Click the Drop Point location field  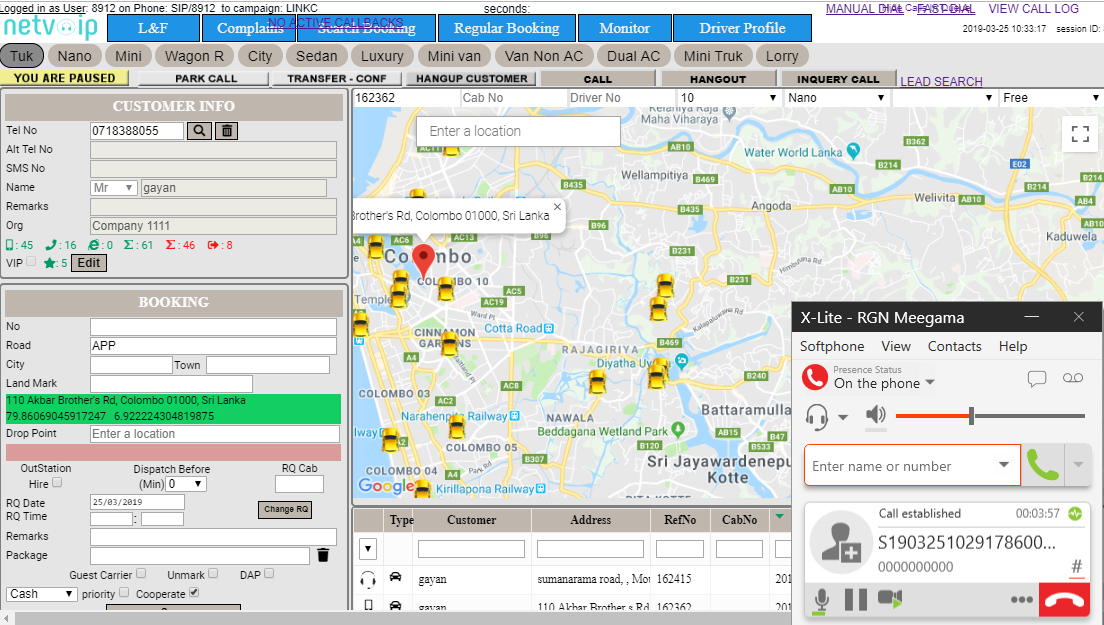(x=215, y=434)
